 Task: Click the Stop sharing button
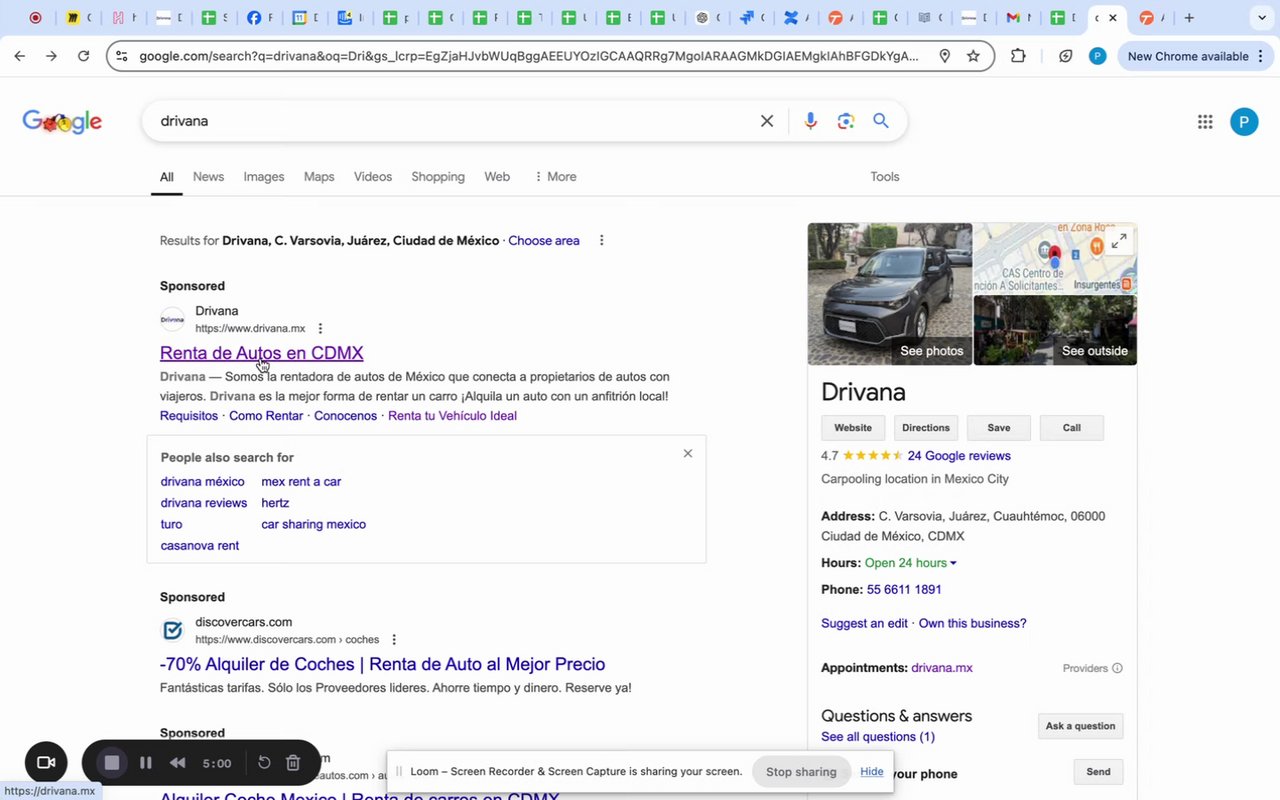[x=801, y=772]
